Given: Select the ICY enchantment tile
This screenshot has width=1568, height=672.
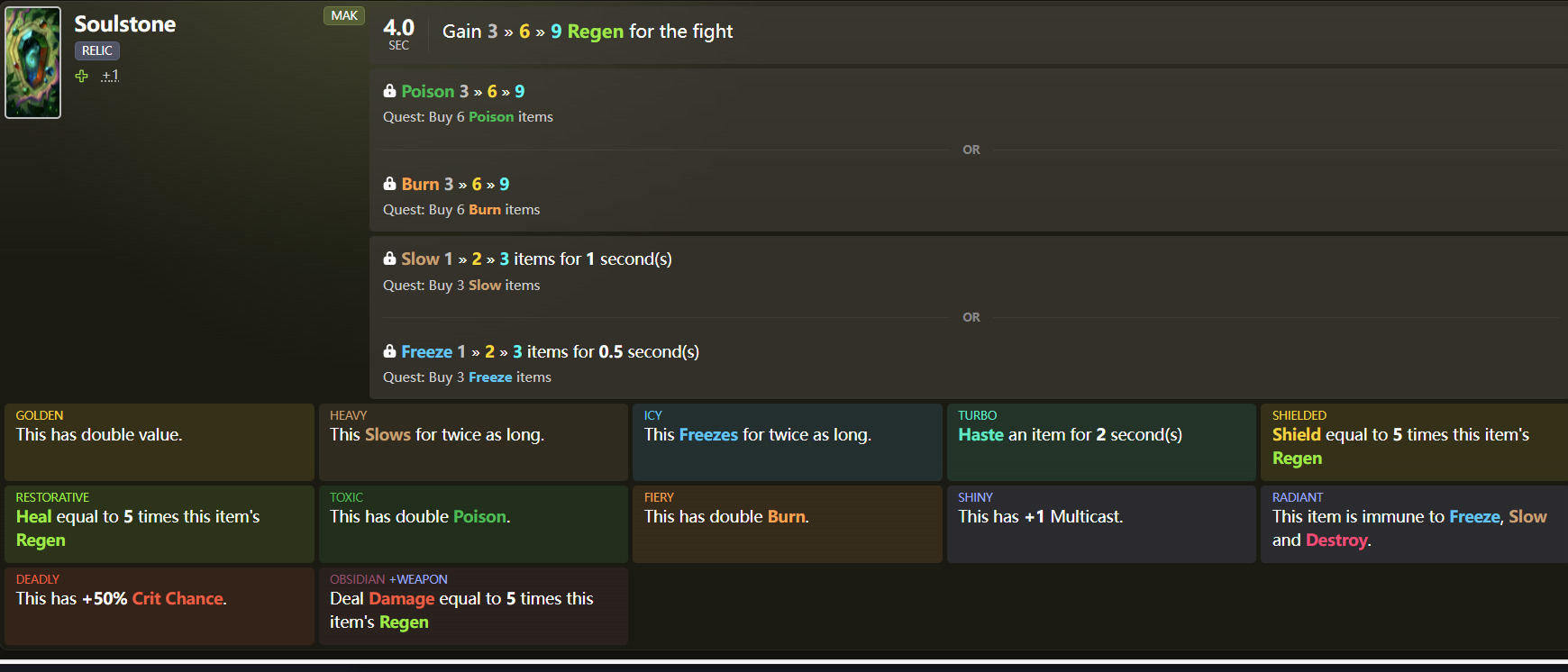Looking at the screenshot, I should click(787, 441).
